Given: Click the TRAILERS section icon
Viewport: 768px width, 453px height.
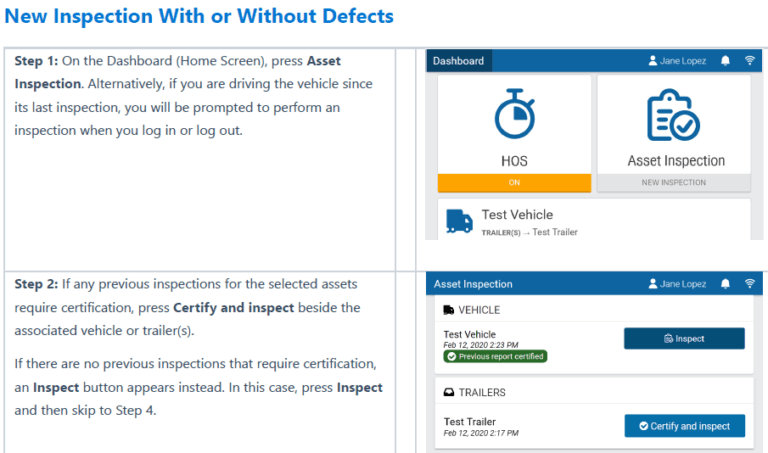Looking at the screenshot, I should (x=449, y=392).
